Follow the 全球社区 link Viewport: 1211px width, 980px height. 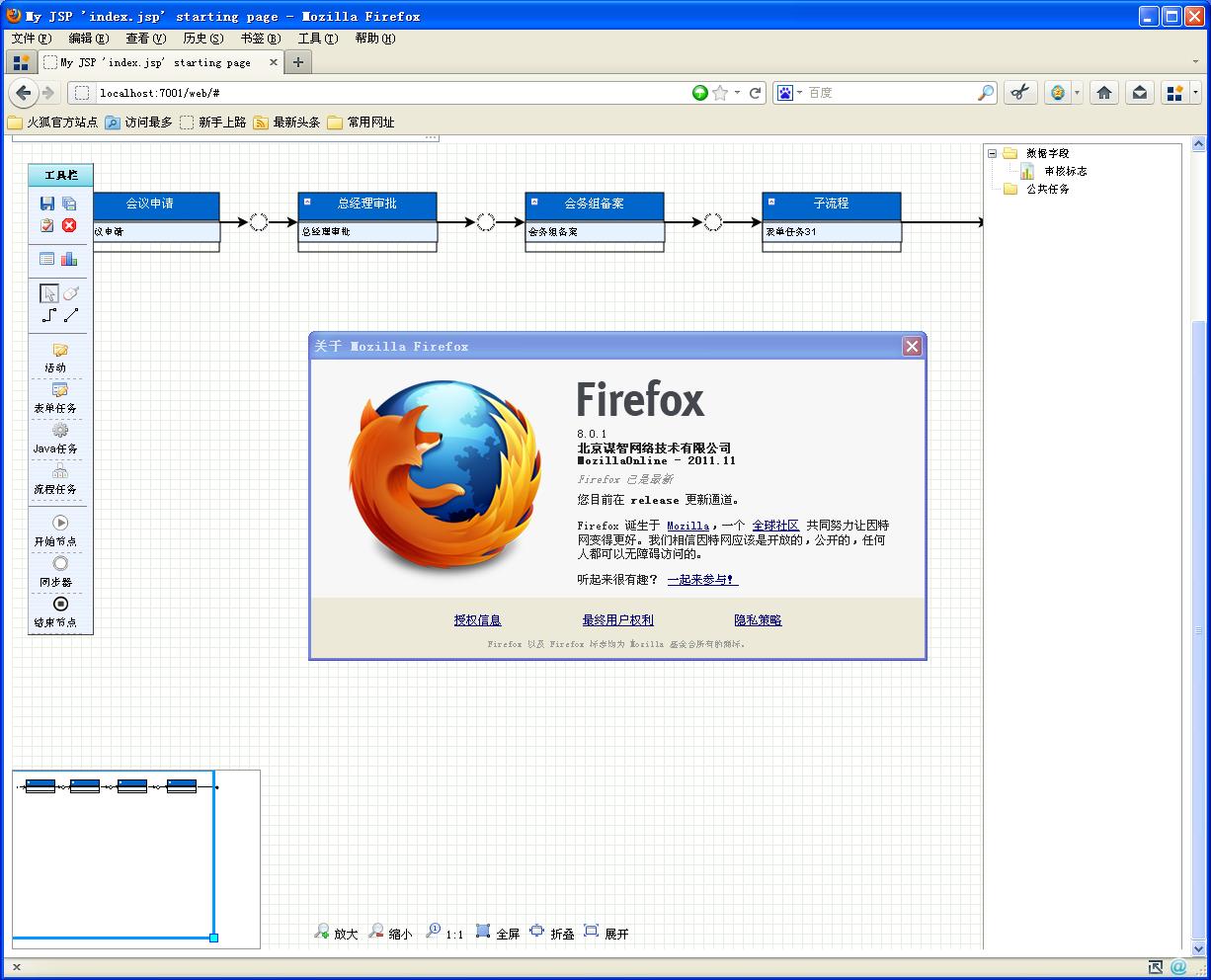775,526
